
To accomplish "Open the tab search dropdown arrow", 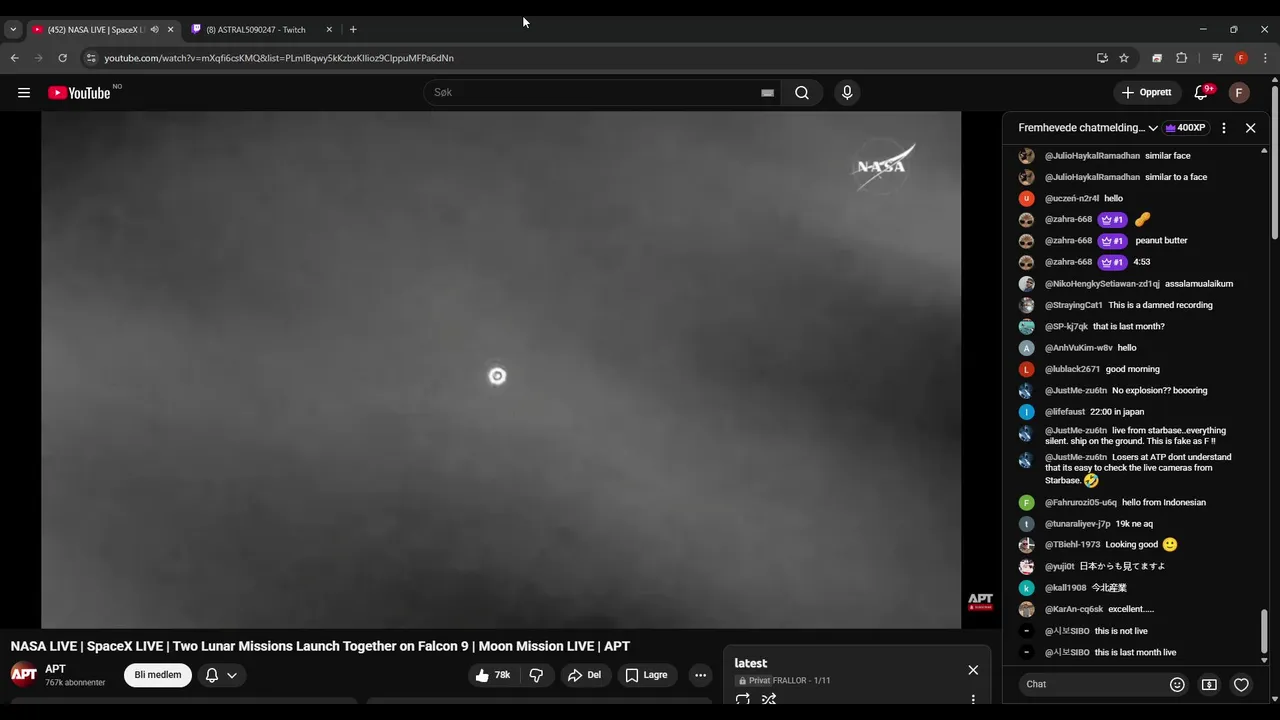I will [13, 30].
